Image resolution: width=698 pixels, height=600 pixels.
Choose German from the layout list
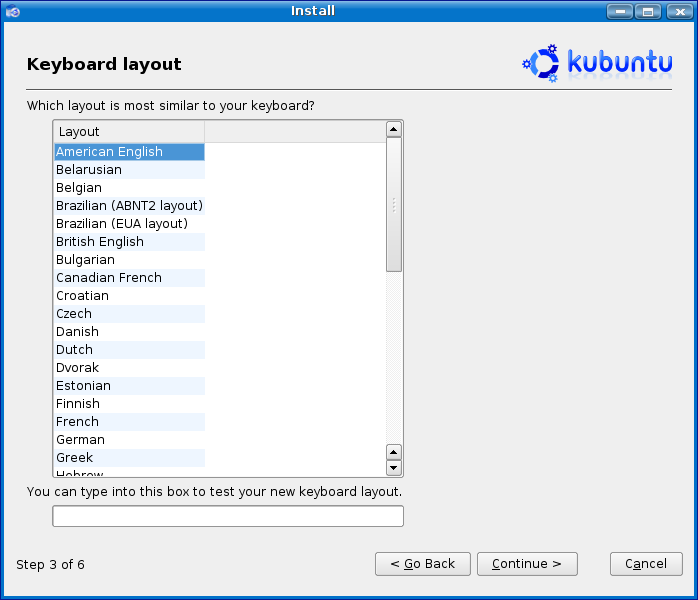pos(80,440)
